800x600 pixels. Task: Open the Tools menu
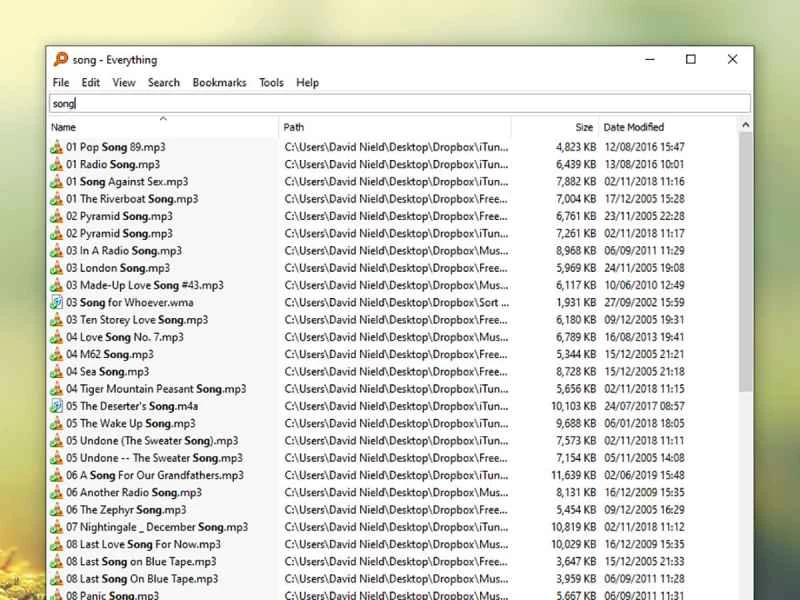(270, 82)
